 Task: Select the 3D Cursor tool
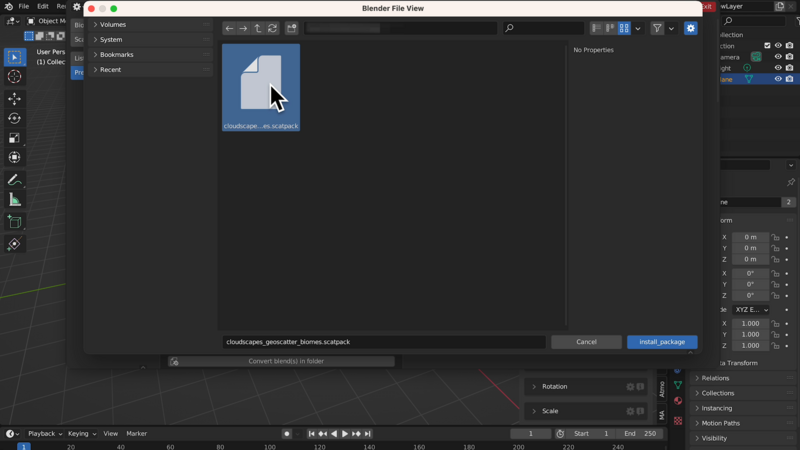[14, 77]
